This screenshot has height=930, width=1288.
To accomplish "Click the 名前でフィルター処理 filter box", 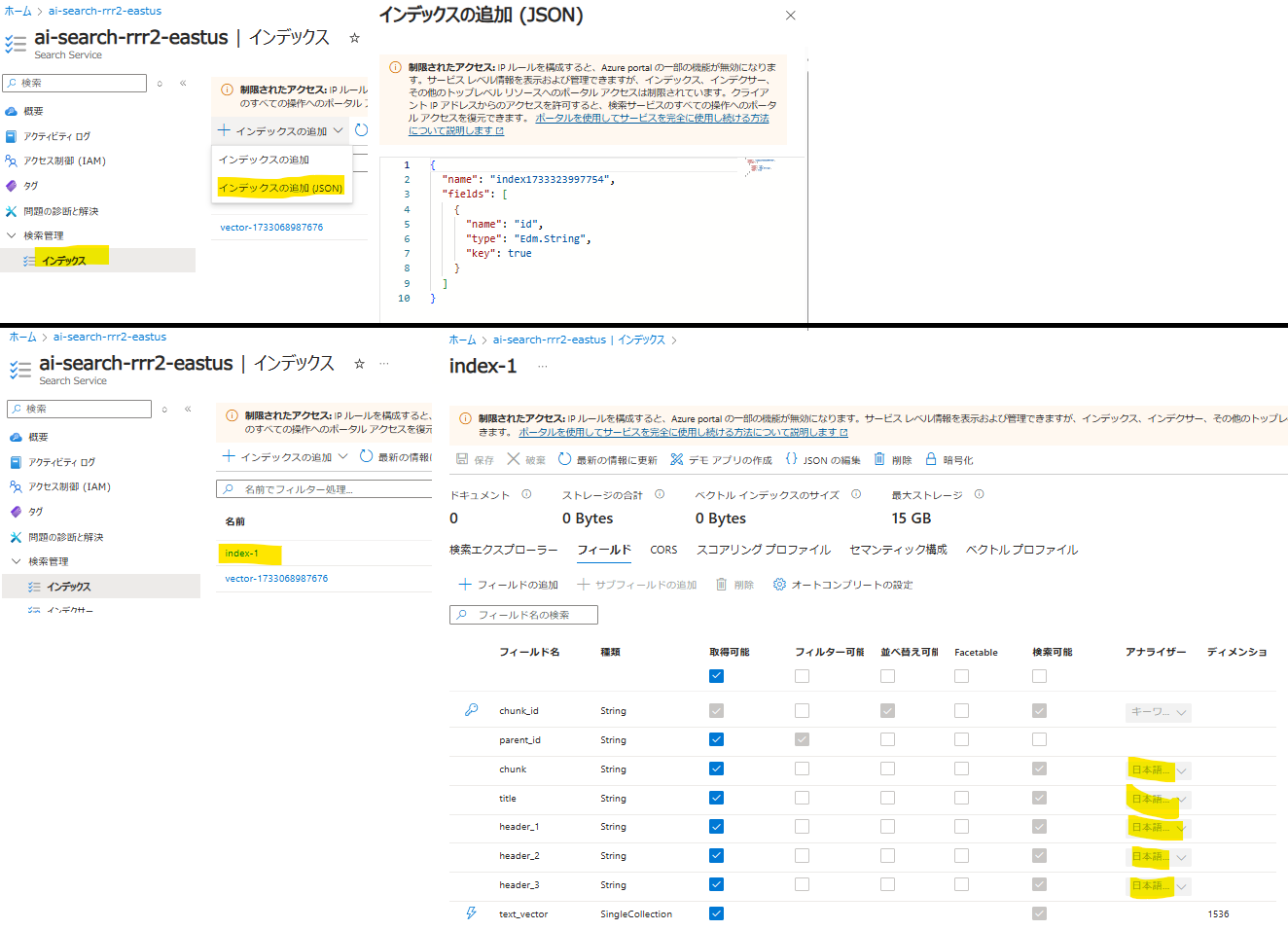I will tap(324, 489).
